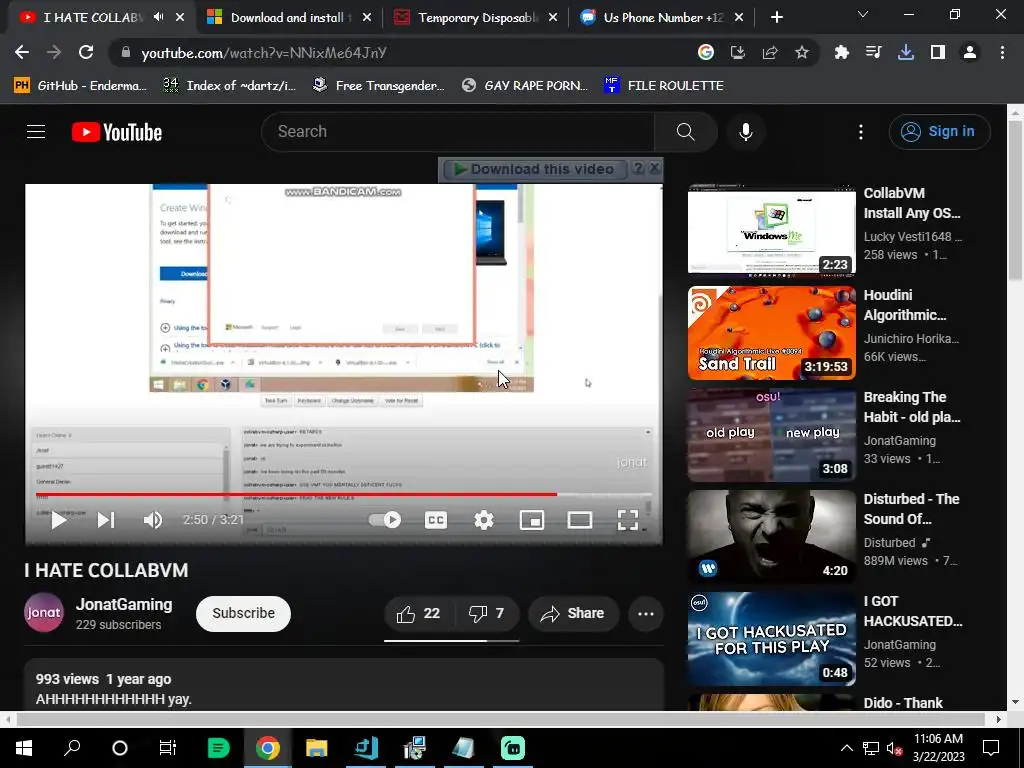Play the video
This screenshot has width=1024, height=768.
[x=58, y=520]
